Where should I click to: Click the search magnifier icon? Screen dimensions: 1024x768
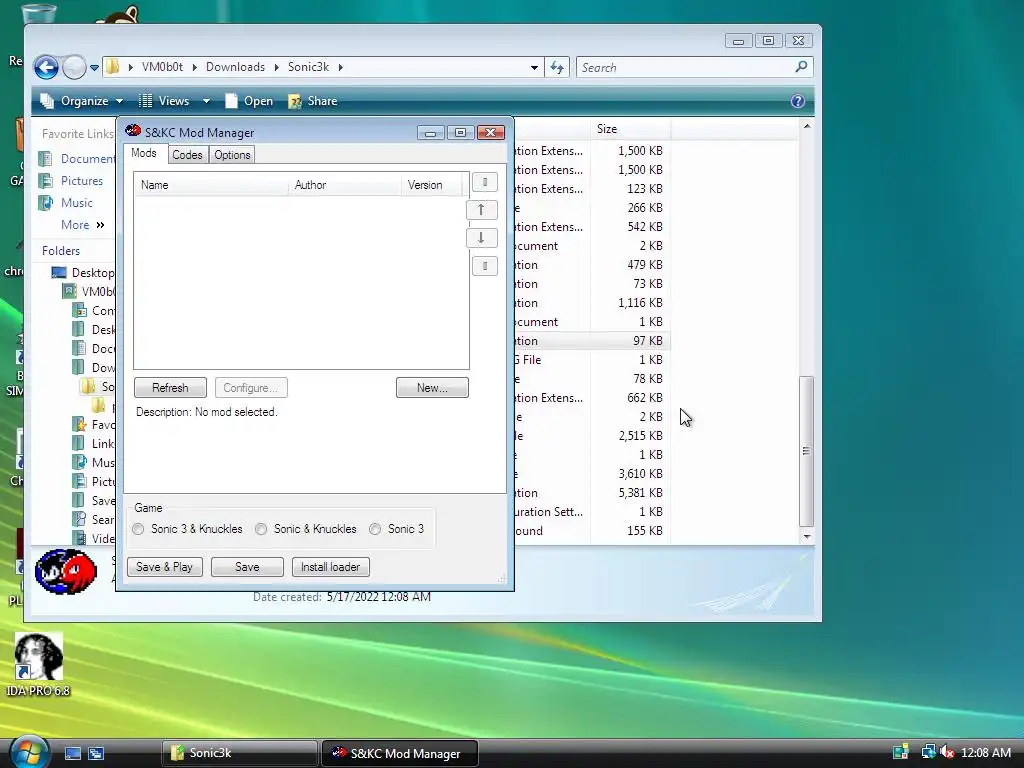pos(801,67)
